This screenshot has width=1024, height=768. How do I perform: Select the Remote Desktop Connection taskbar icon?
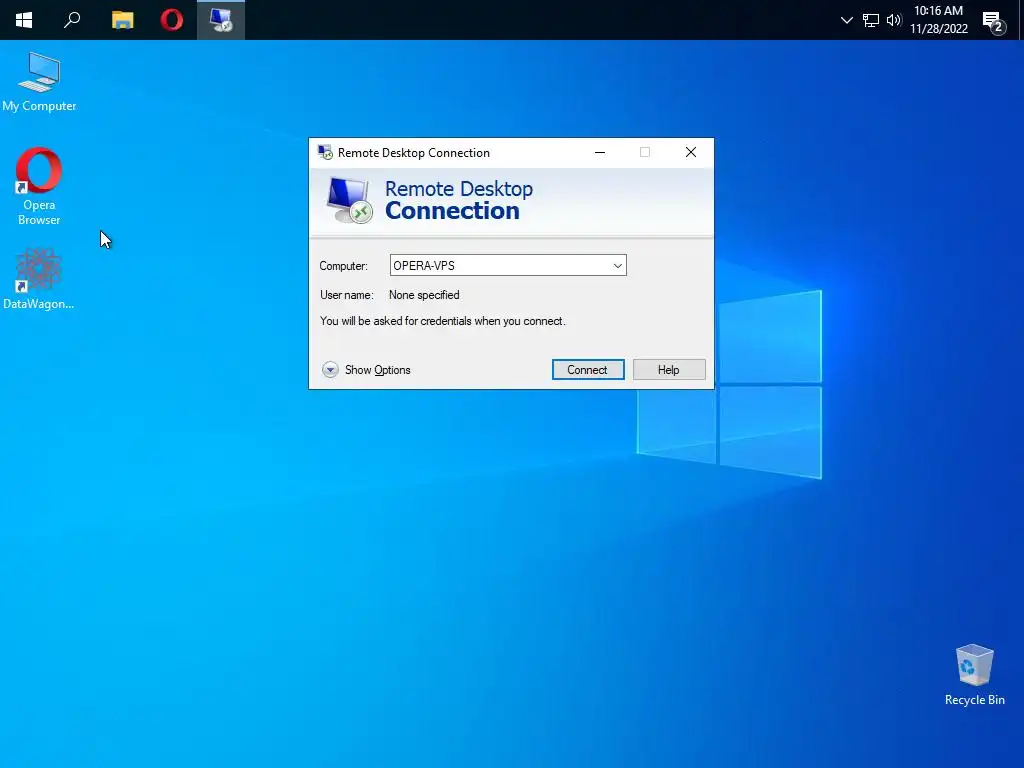221,20
